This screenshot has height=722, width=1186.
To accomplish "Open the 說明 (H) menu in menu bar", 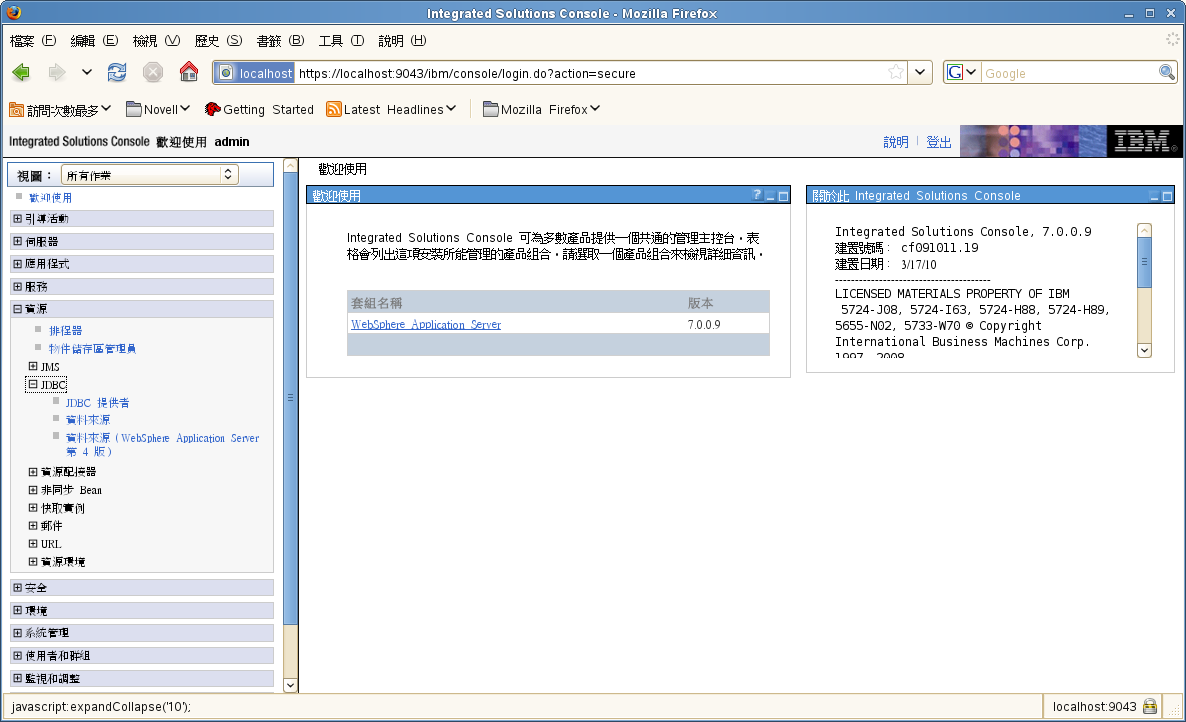I will click(402, 41).
